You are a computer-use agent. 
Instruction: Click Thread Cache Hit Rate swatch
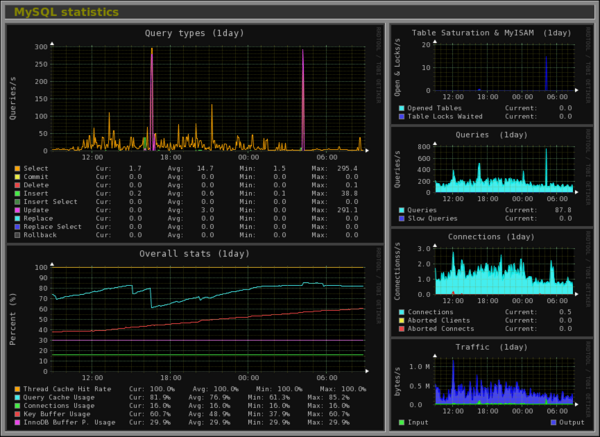(17, 389)
